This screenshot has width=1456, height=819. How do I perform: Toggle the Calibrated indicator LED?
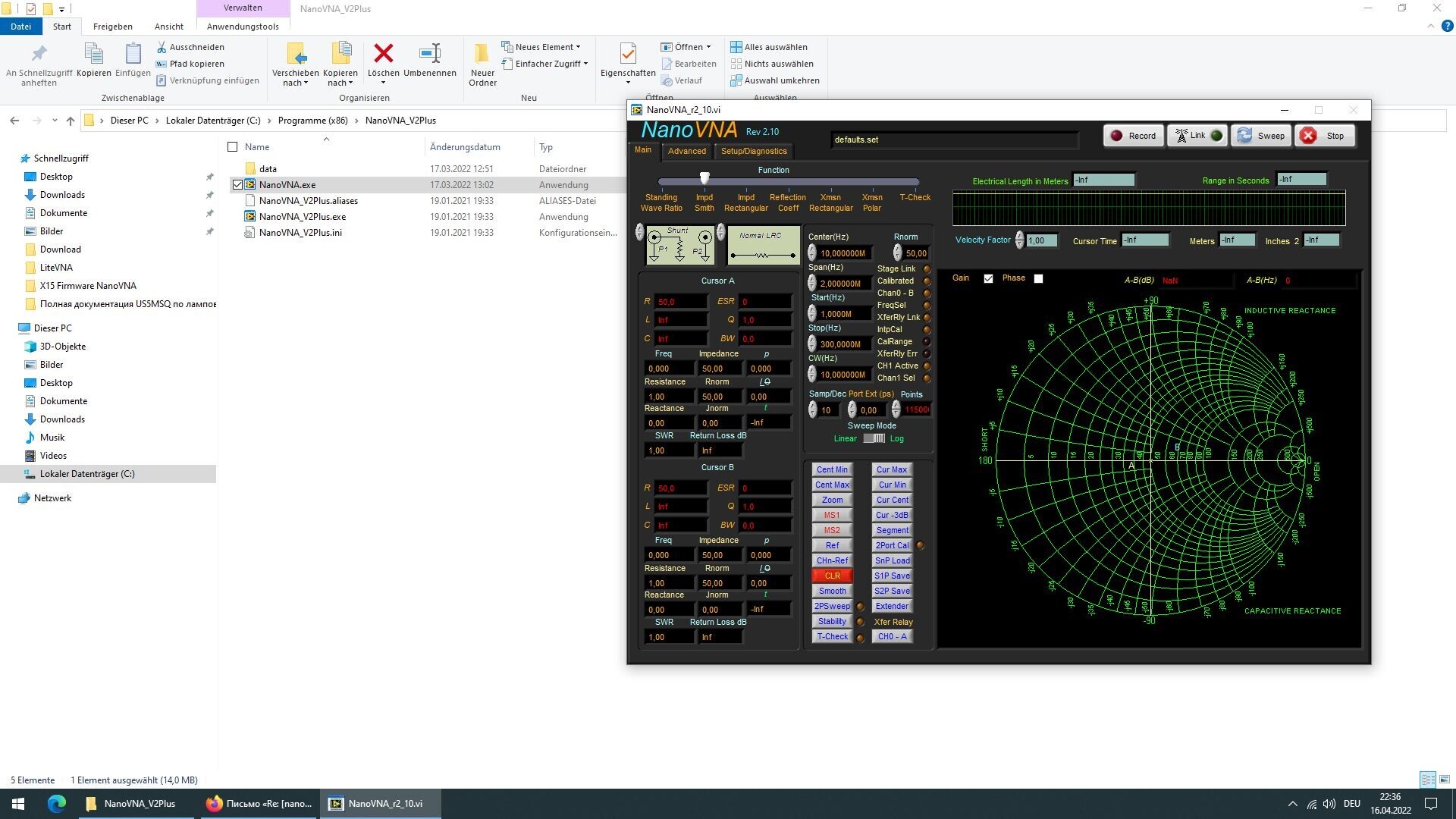pyautogui.click(x=927, y=281)
